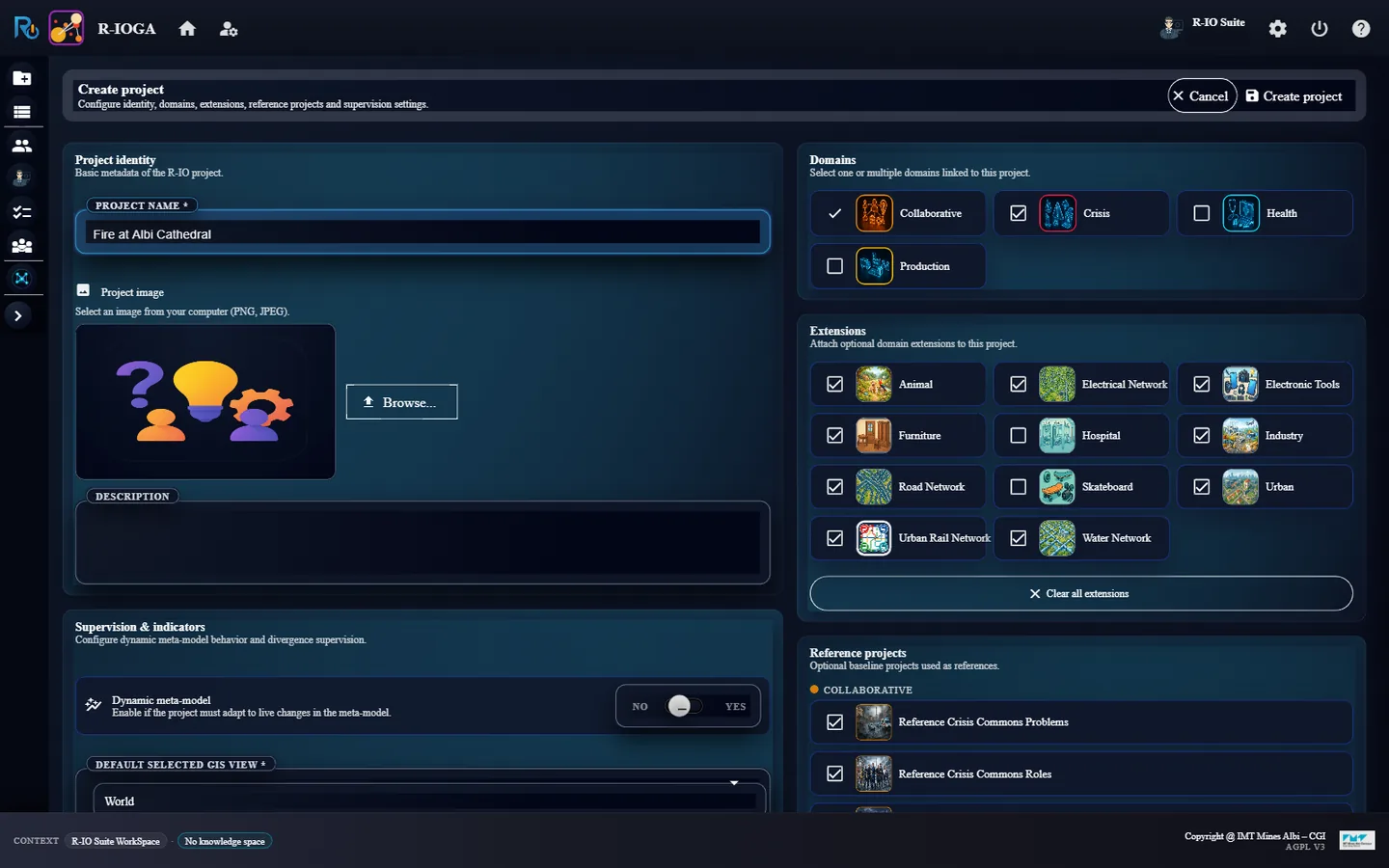The height and width of the screenshot is (868, 1389).
Task: Open the three-person groups icon in sidebar
Action: click(21, 246)
